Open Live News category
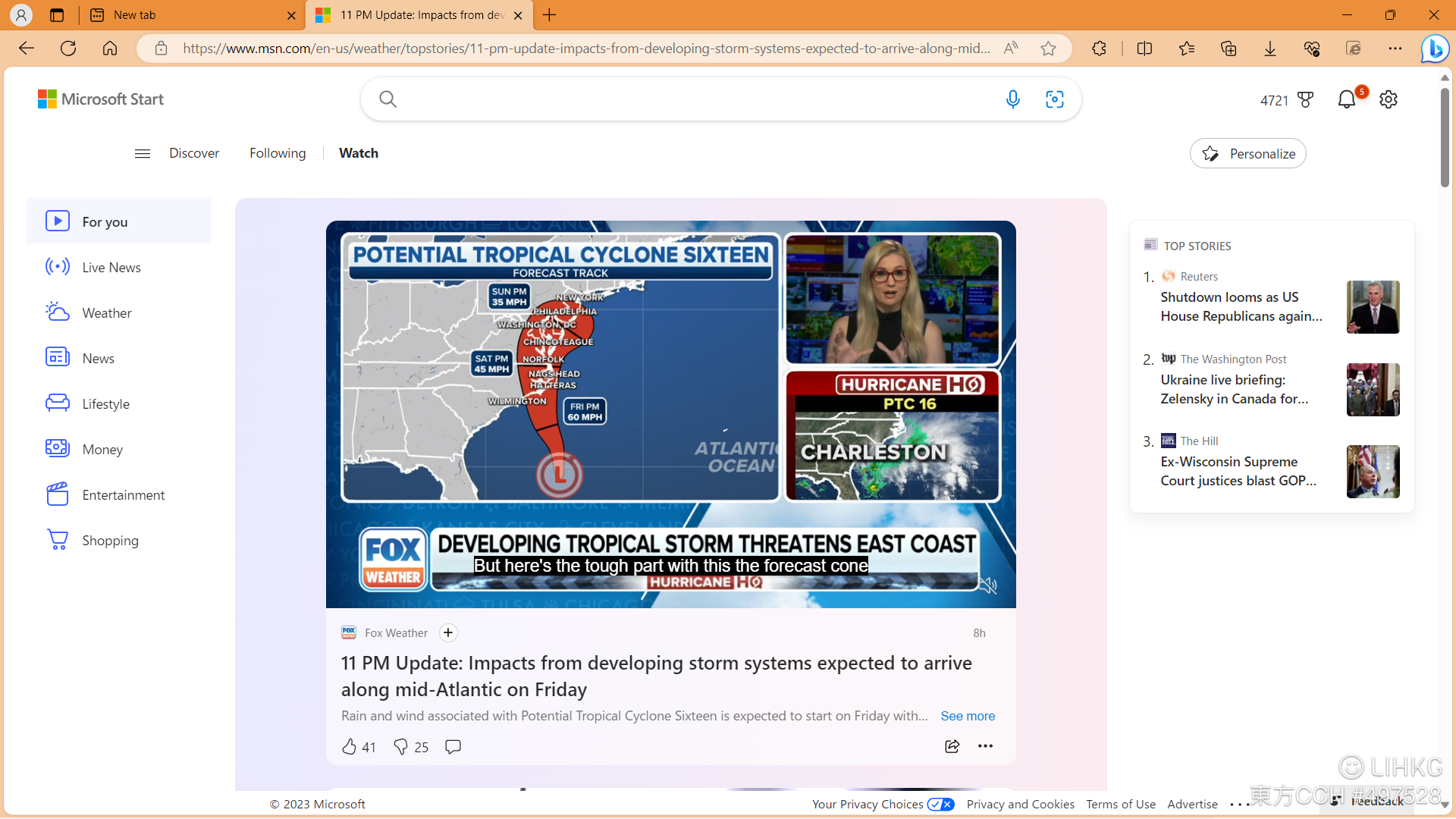The image size is (1456, 819). click(119, 267)
